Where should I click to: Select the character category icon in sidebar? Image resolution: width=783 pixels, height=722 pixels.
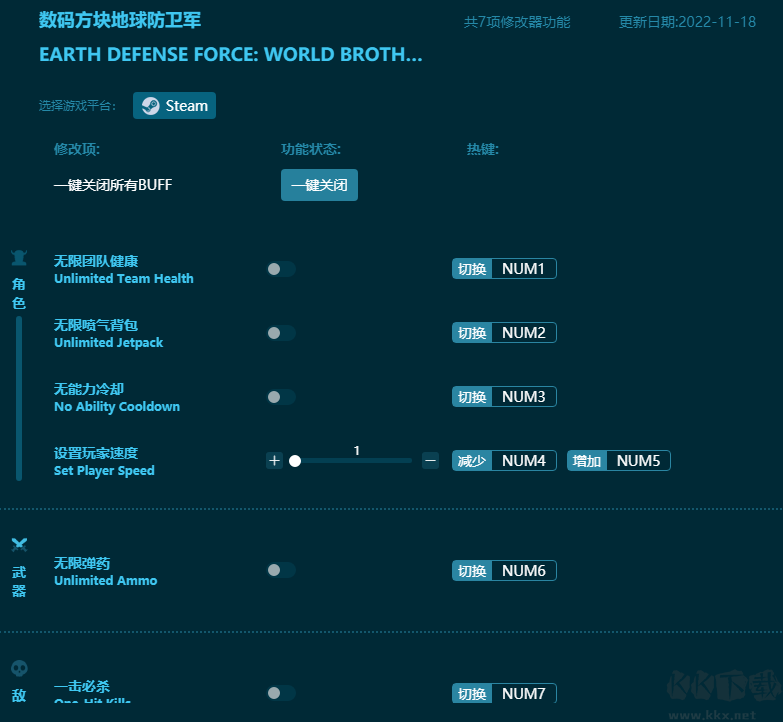click(x=19, y=258)
